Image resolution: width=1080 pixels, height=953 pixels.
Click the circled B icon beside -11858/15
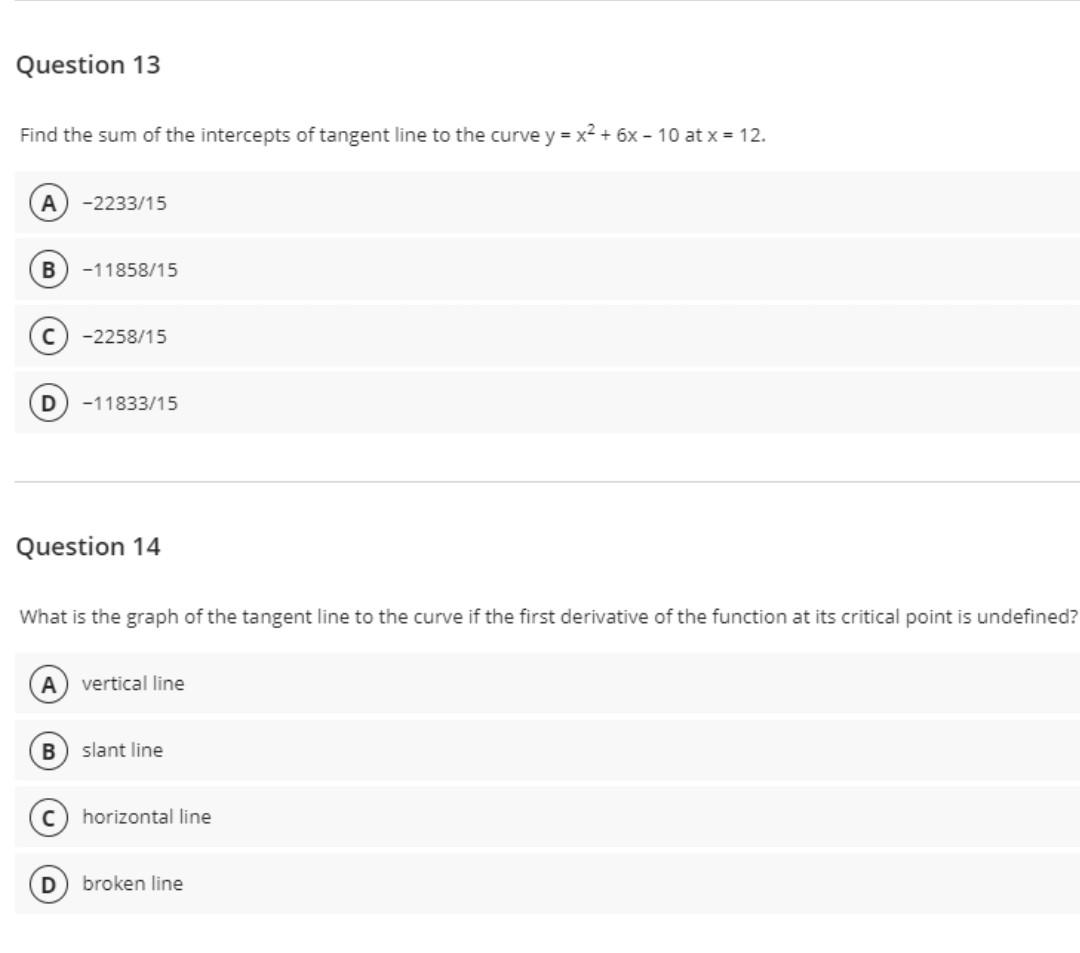pyautogui.click(x=46, y=270)
